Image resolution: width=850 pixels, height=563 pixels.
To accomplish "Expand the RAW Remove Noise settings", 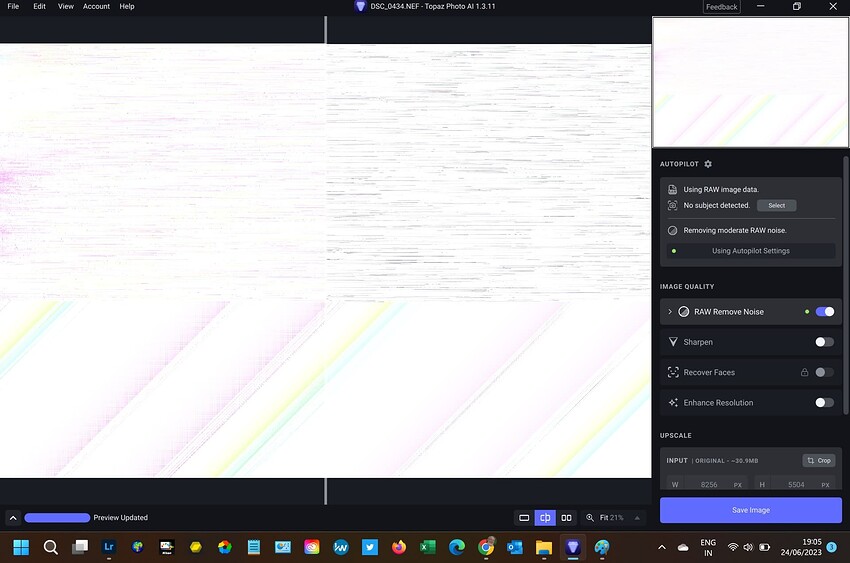I will pos(670,312).
